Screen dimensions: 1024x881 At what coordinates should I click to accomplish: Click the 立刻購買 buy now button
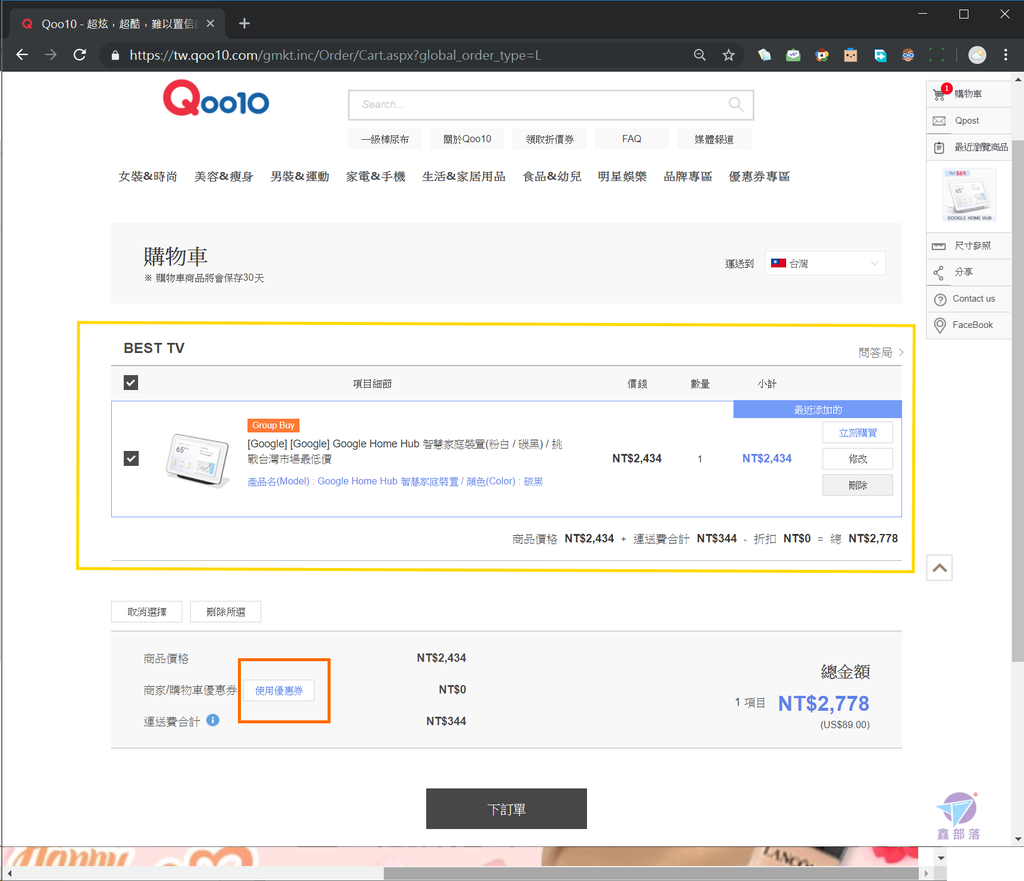coord(857,433)
